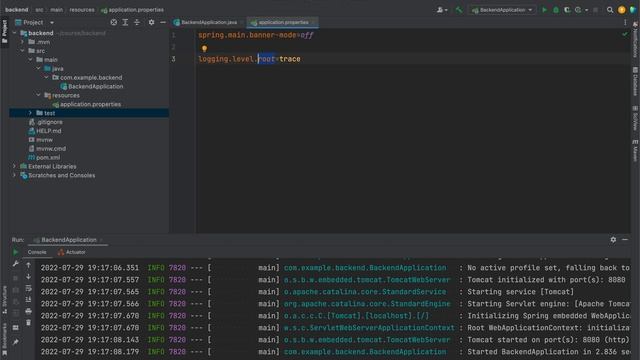The image size is (640, 360).
Task: Select the BackendApplication run tab
Action: pyautogui.click(x=69, y=240)
